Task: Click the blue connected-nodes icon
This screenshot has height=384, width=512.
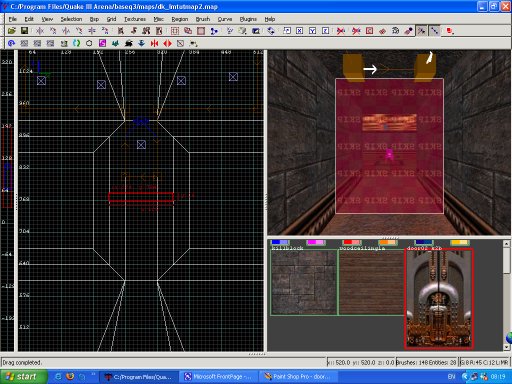Action: 214,31
